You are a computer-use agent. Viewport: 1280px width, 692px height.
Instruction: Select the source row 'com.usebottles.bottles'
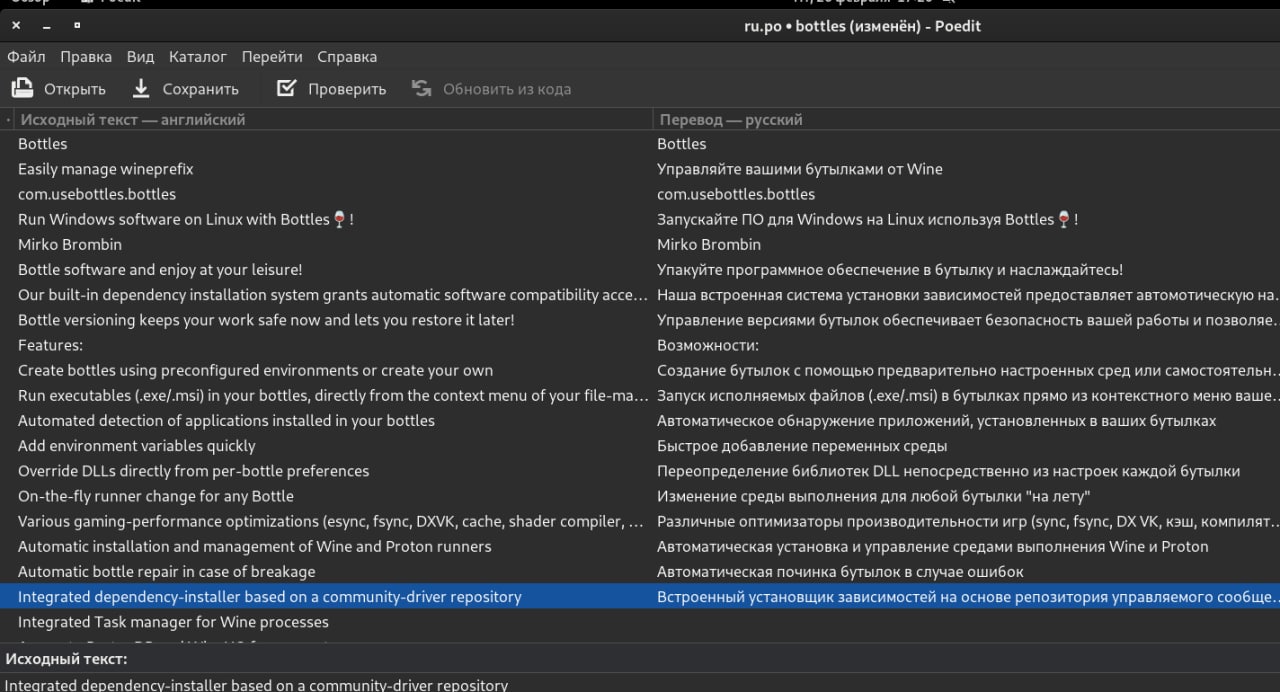click(x=640, y=194)
